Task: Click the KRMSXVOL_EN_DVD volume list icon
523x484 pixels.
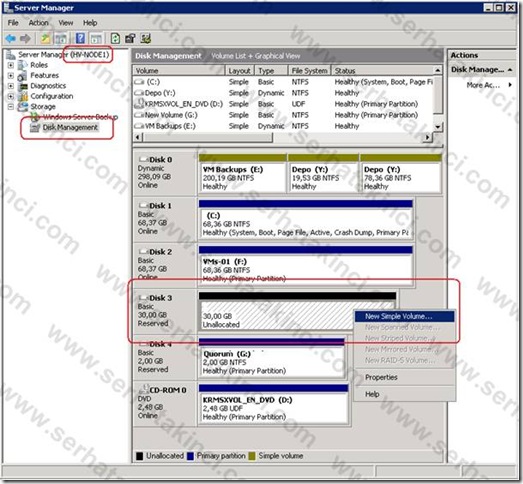Action: (x=139, y=104)
